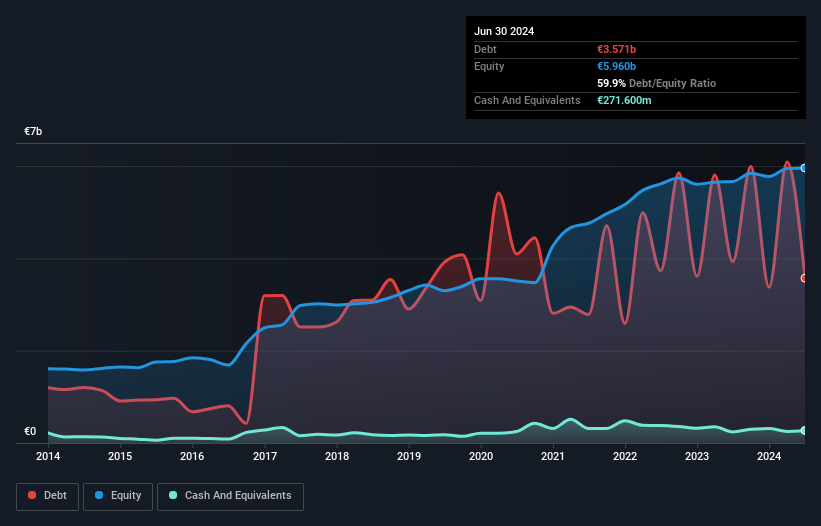Click the 2016 x-axis label

(x=192, y=456)
